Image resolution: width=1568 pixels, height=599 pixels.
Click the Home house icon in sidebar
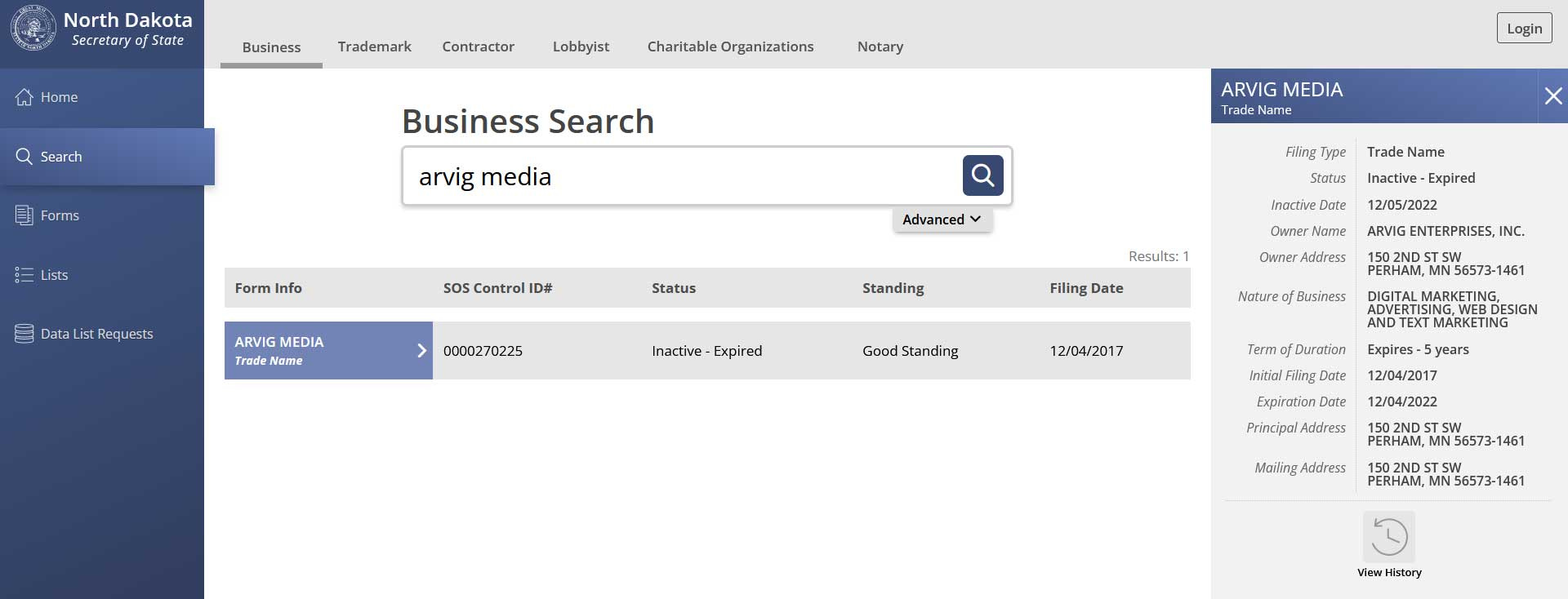coord(24,97)
